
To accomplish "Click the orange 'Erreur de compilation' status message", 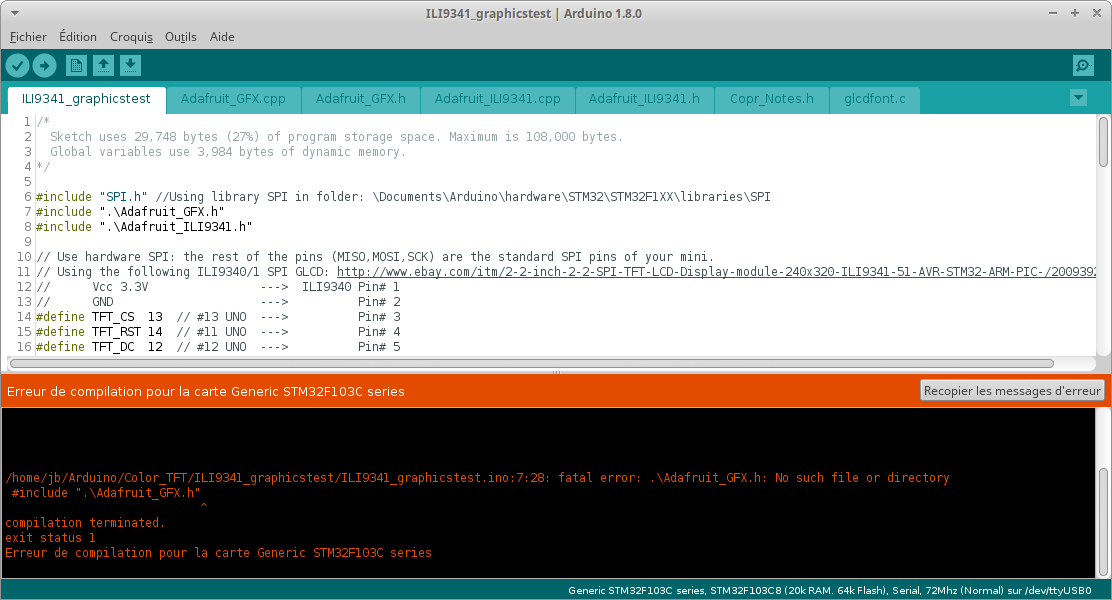I will pyautogui.click(x=206, y=391).
